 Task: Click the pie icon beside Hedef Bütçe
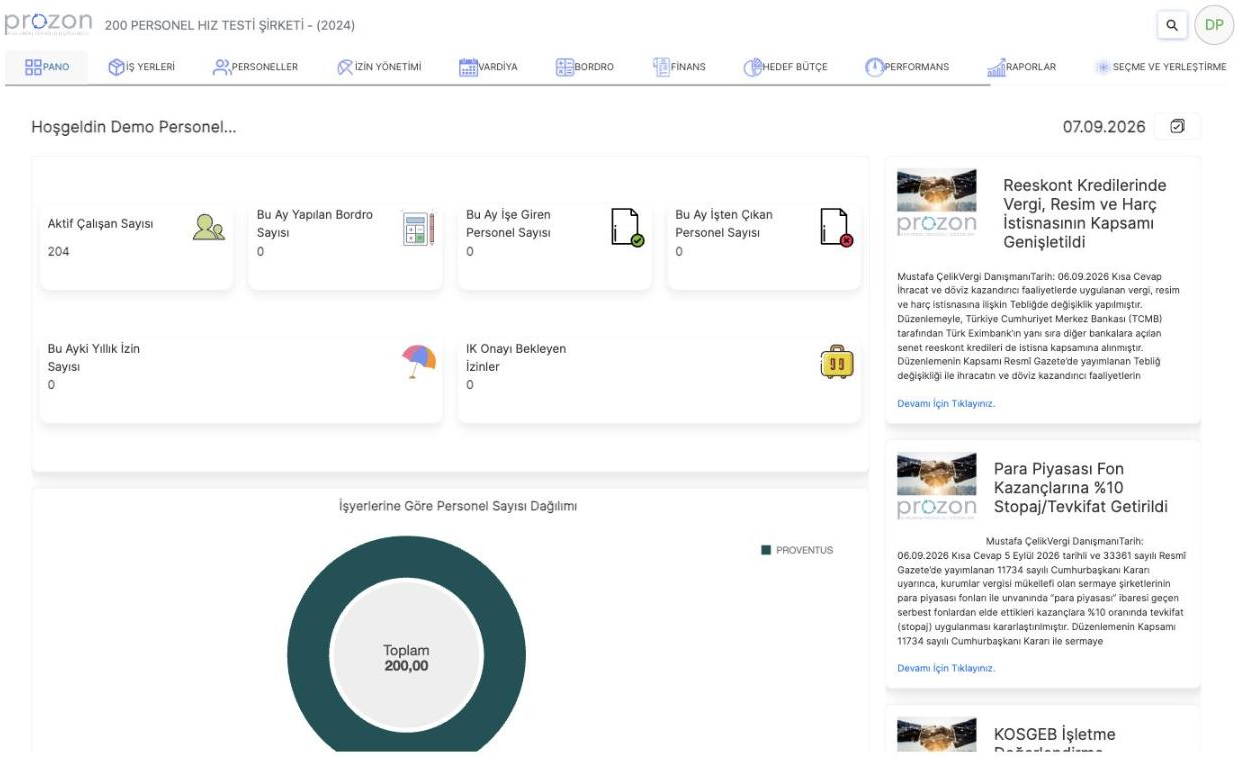click(753, 67)
